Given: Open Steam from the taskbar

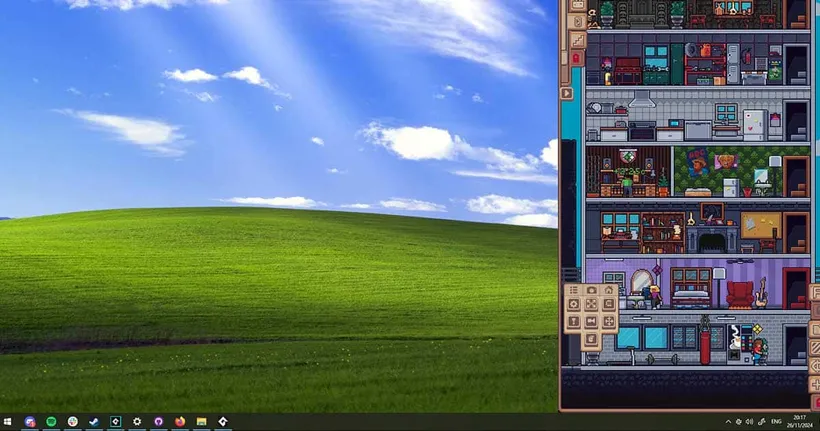Looking at the screenshot, I should point(94,422).
